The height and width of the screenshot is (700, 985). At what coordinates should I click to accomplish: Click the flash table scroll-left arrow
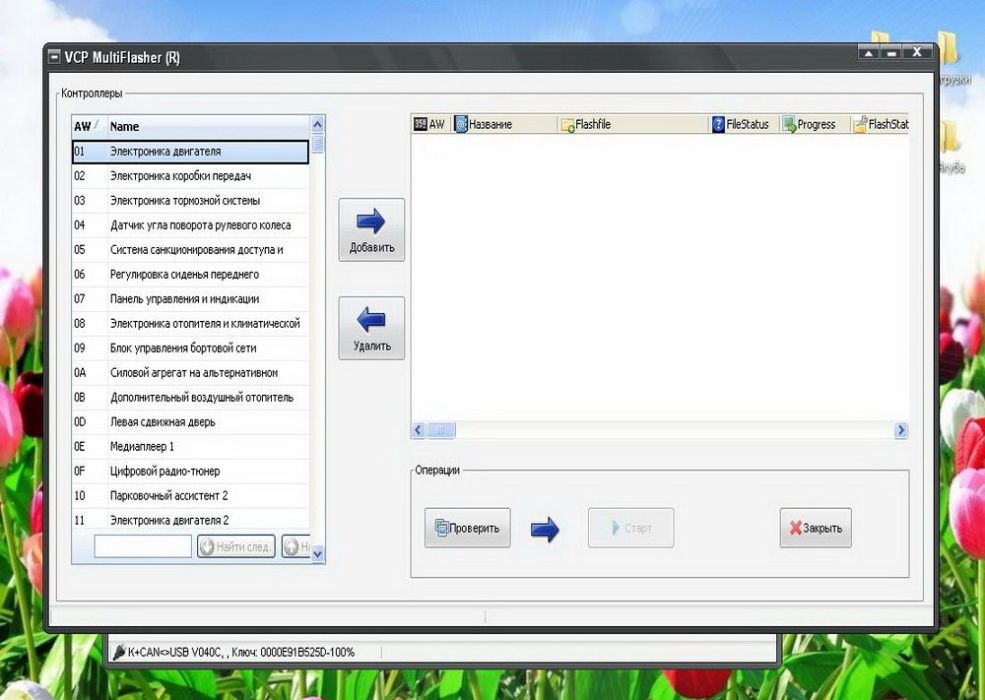[418, 430]
